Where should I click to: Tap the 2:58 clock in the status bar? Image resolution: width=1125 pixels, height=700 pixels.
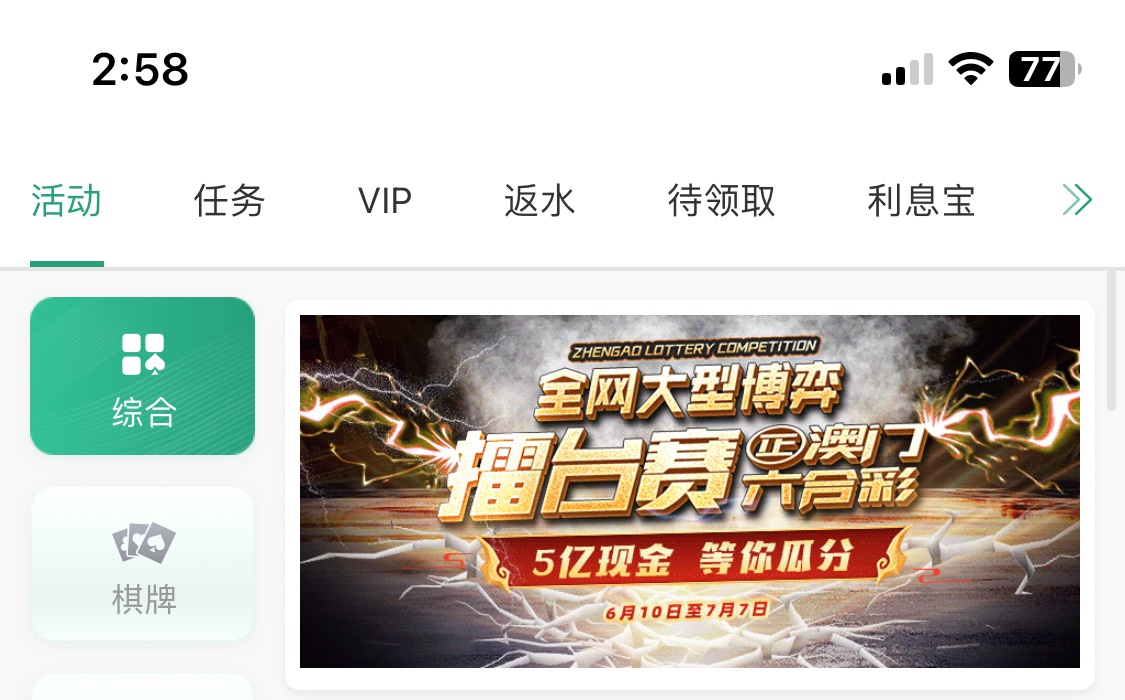[x=140, y=70]
